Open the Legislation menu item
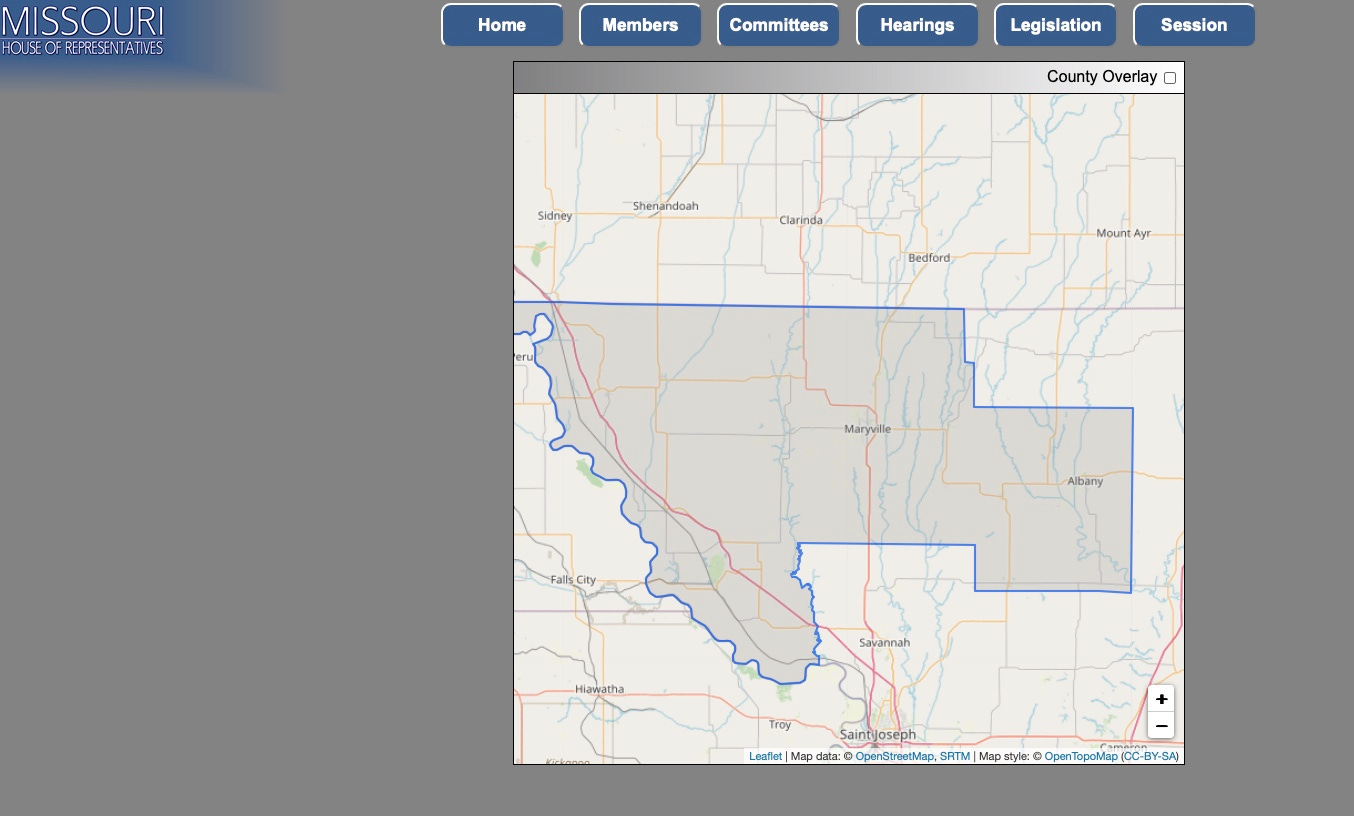This screenshot has width=1354, height=816. [x=1055, y=25]
